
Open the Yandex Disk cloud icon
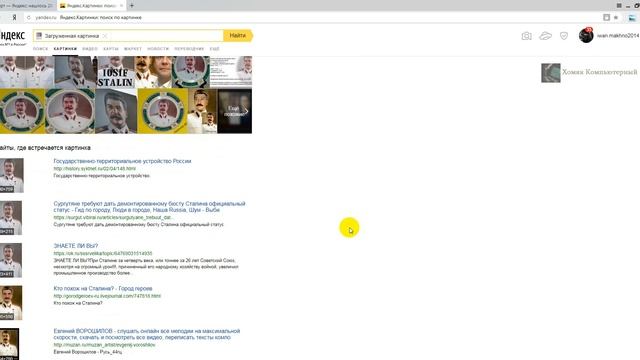tap(545, 36)
